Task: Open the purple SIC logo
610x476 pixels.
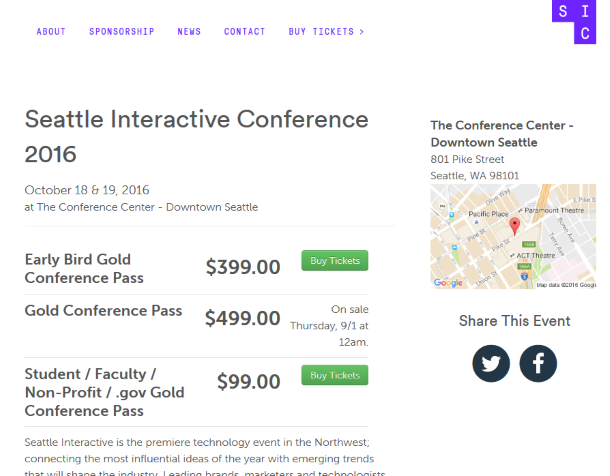Action: pos(574,22)
